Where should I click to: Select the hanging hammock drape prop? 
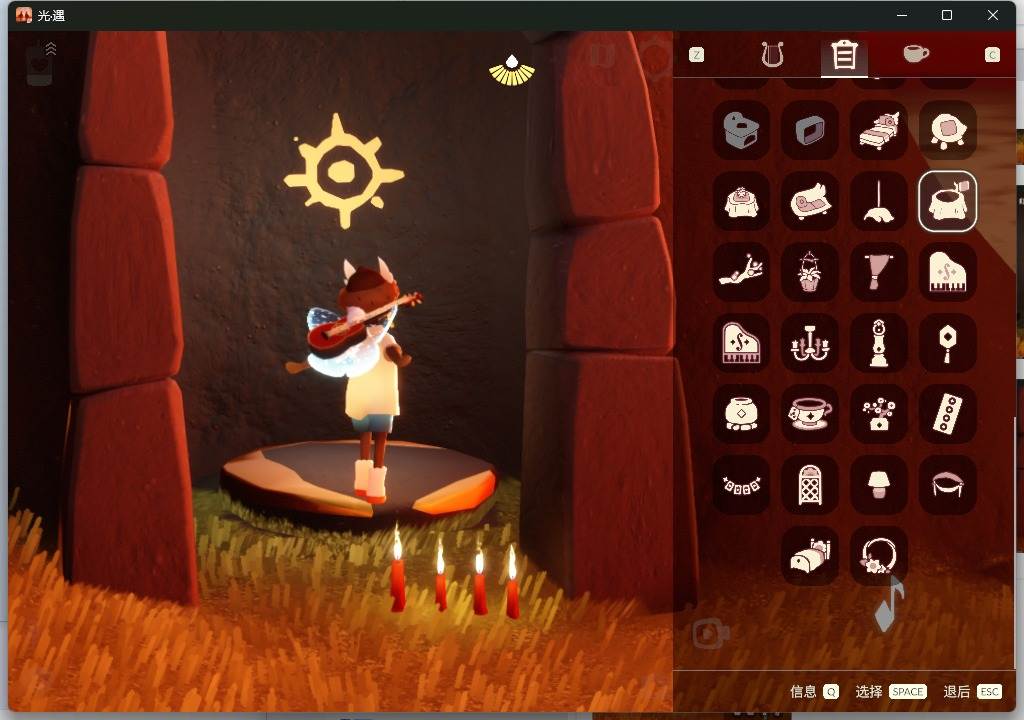pyautogui.click(x=948, y=485)
